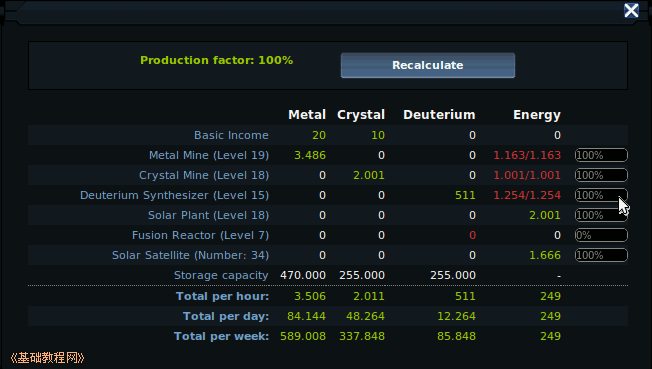Click the Storage capacity row label
Screen dimensions: 652x369
[x=221, y=275]
